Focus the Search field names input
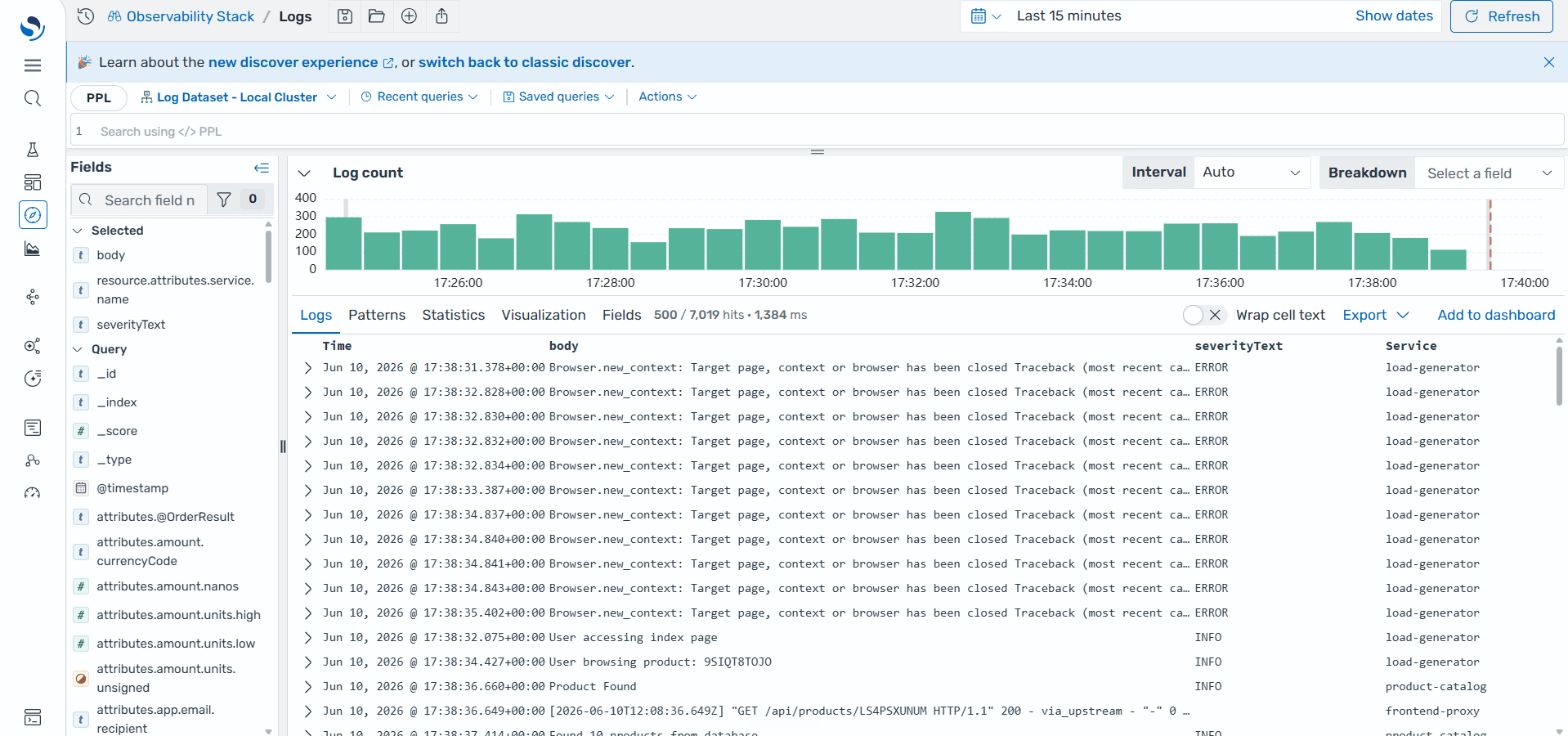This screenshot has width=1568, height=736. 139,200
